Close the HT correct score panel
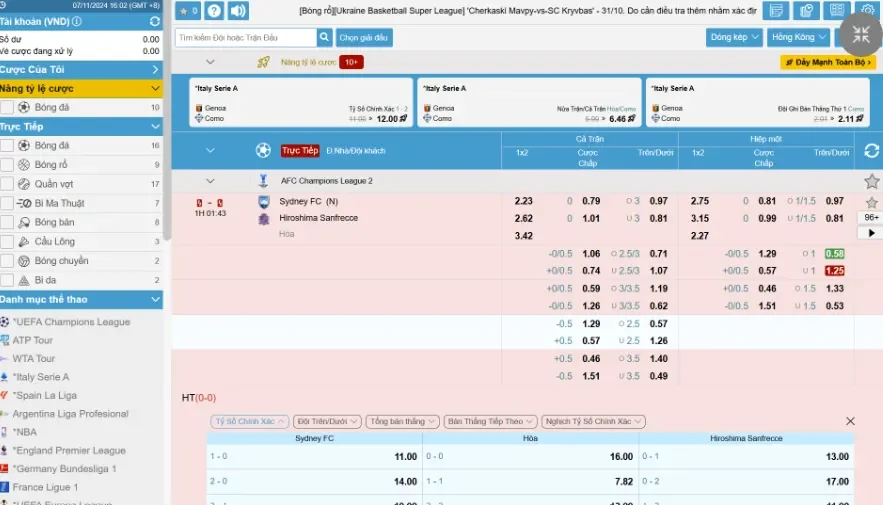This screenshot has height=505, width=883. (851, 422)
